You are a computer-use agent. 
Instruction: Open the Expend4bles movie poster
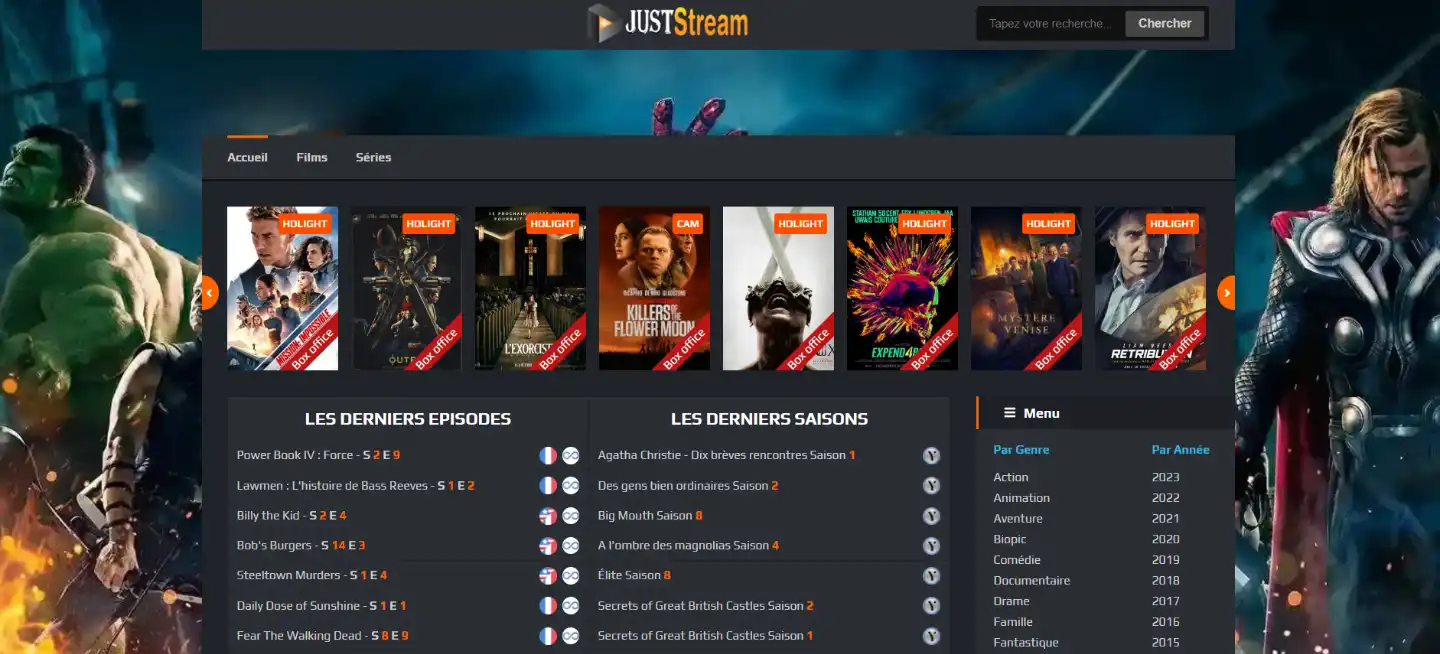(x=902, y=289)
